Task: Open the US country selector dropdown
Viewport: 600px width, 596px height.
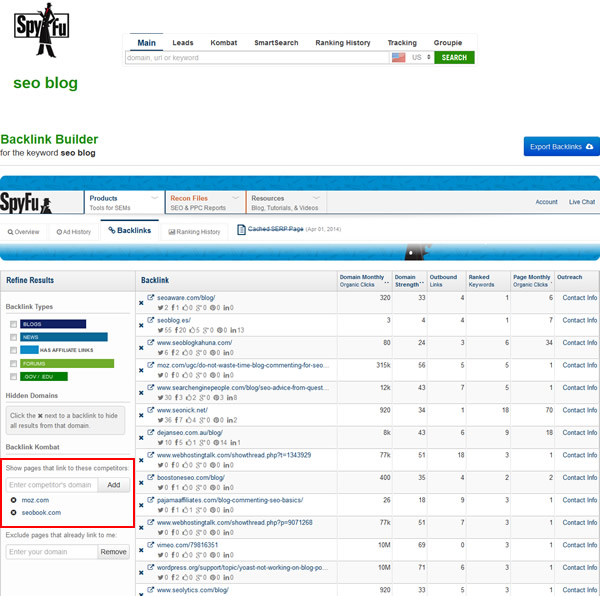Action: point(421,57)
